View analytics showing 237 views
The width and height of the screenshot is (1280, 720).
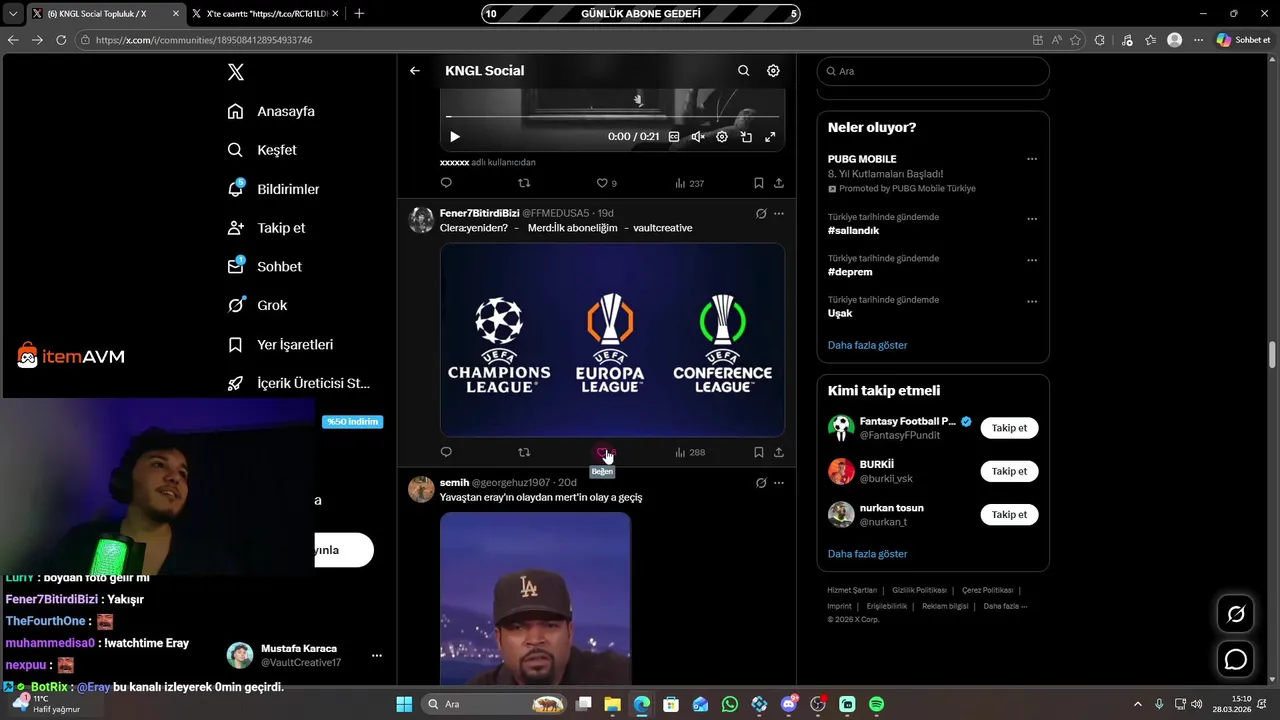click(x=690, y=183)
